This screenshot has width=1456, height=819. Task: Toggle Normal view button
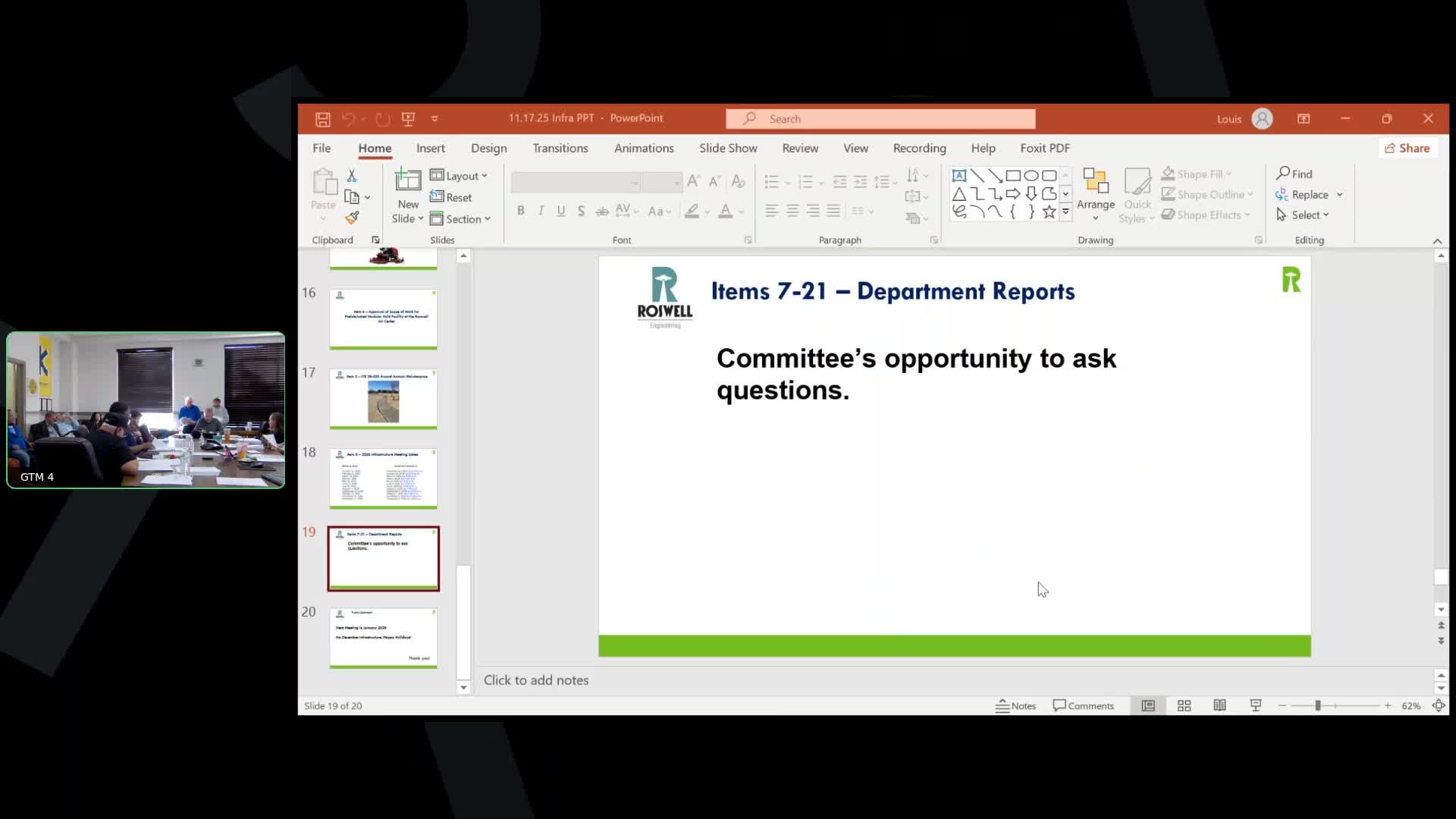[x=1148, y=706]
